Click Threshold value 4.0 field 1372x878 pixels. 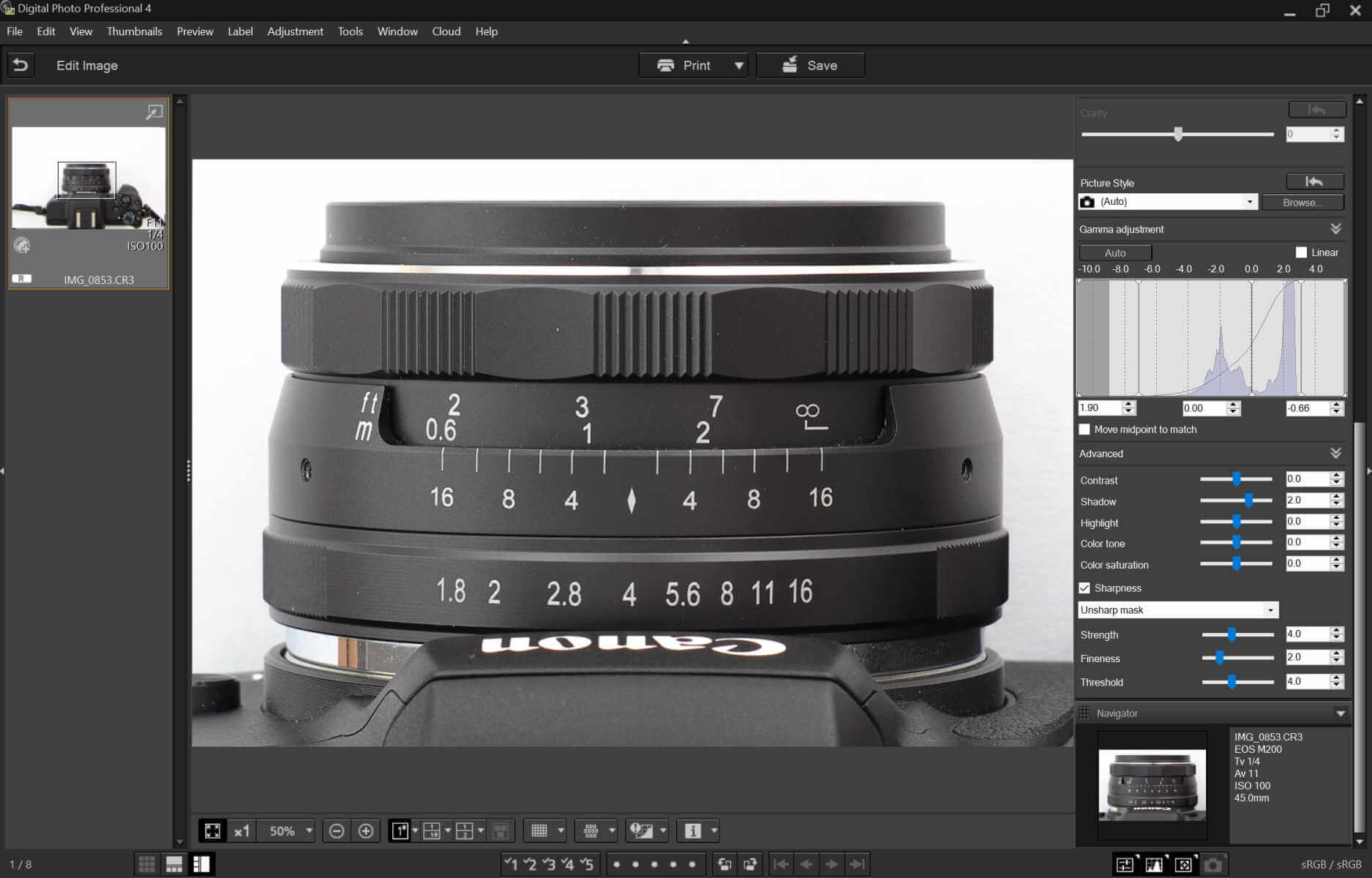point(1307,681)
